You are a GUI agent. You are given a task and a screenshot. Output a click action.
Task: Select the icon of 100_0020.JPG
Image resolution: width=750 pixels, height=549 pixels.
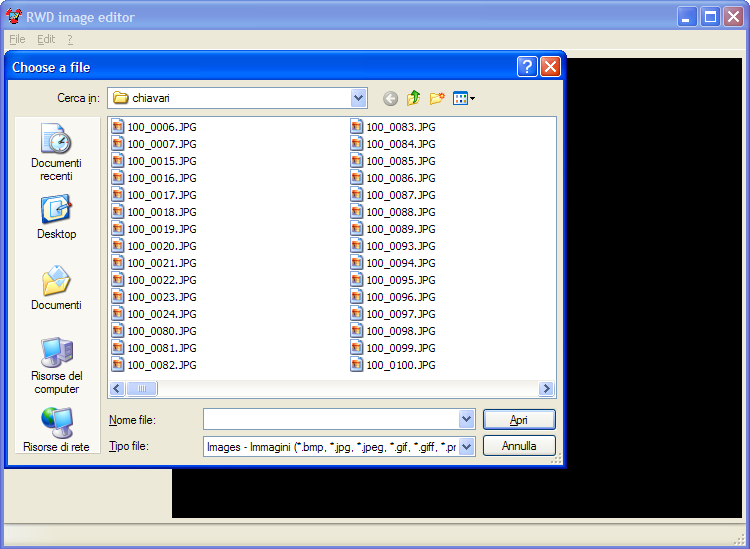pos(118,246)
